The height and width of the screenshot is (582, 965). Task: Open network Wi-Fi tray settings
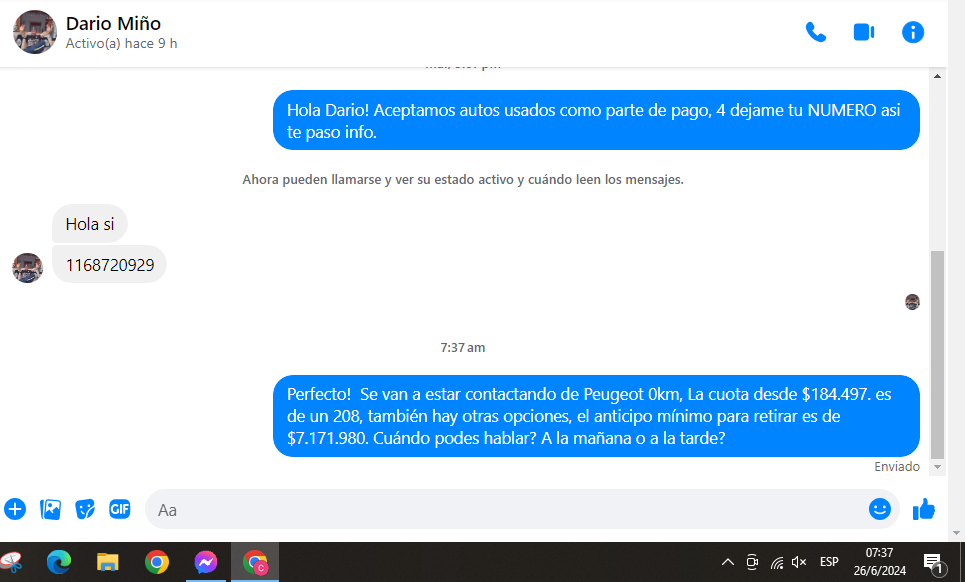pyautogui.click(x=777, y=562)
